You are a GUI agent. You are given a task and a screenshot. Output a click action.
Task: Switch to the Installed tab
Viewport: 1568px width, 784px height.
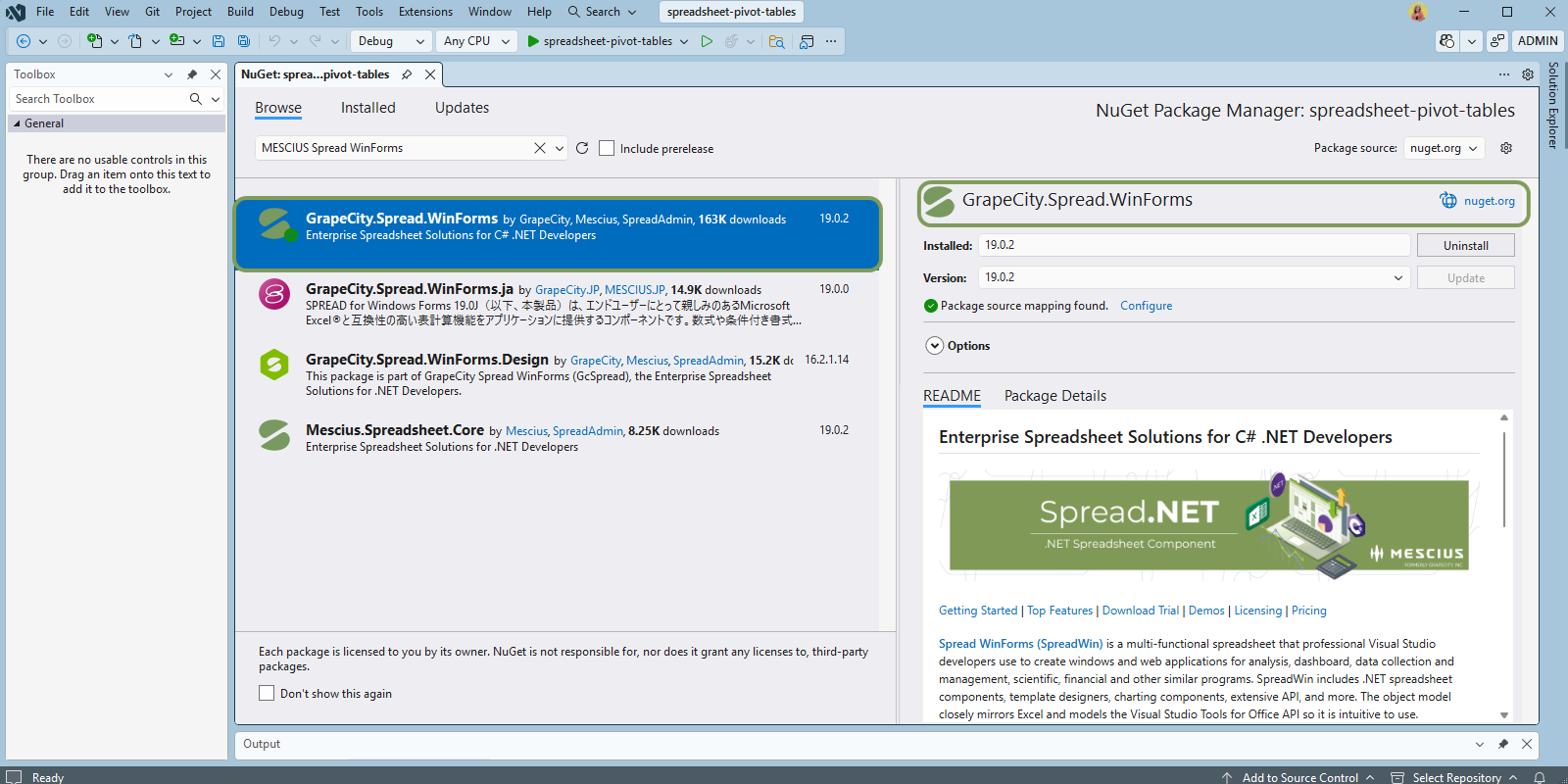pos(368,108)
